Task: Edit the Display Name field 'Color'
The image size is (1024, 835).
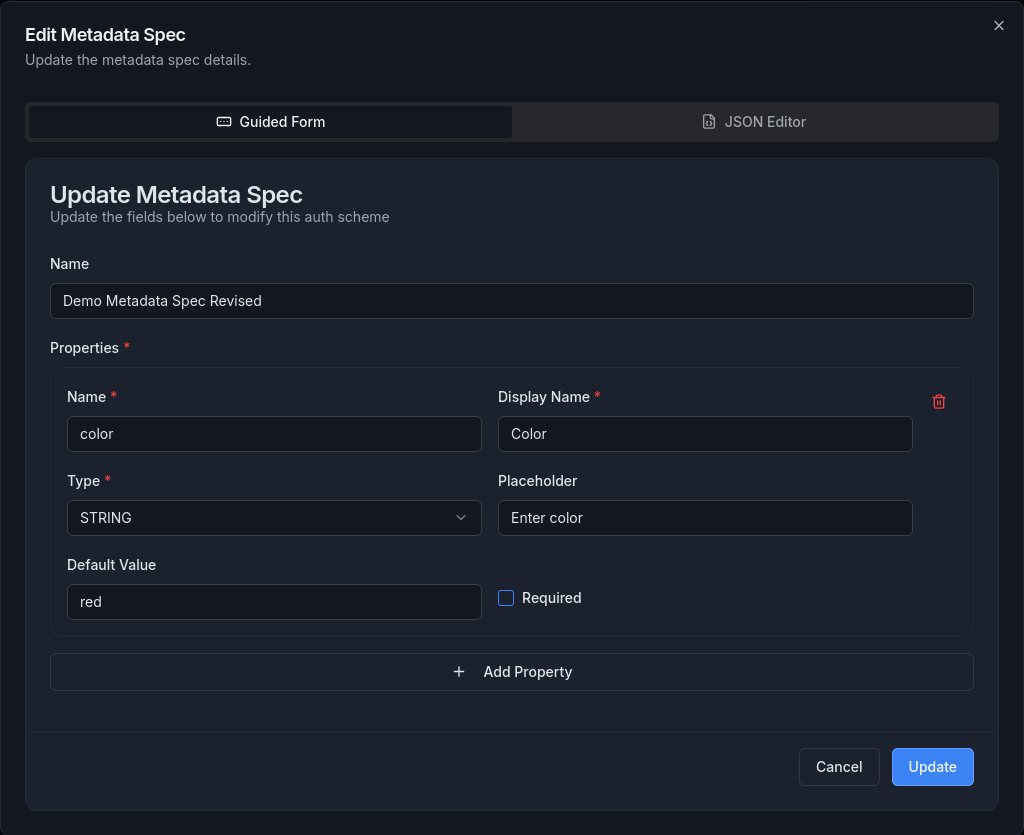Action: click(704, 434)
